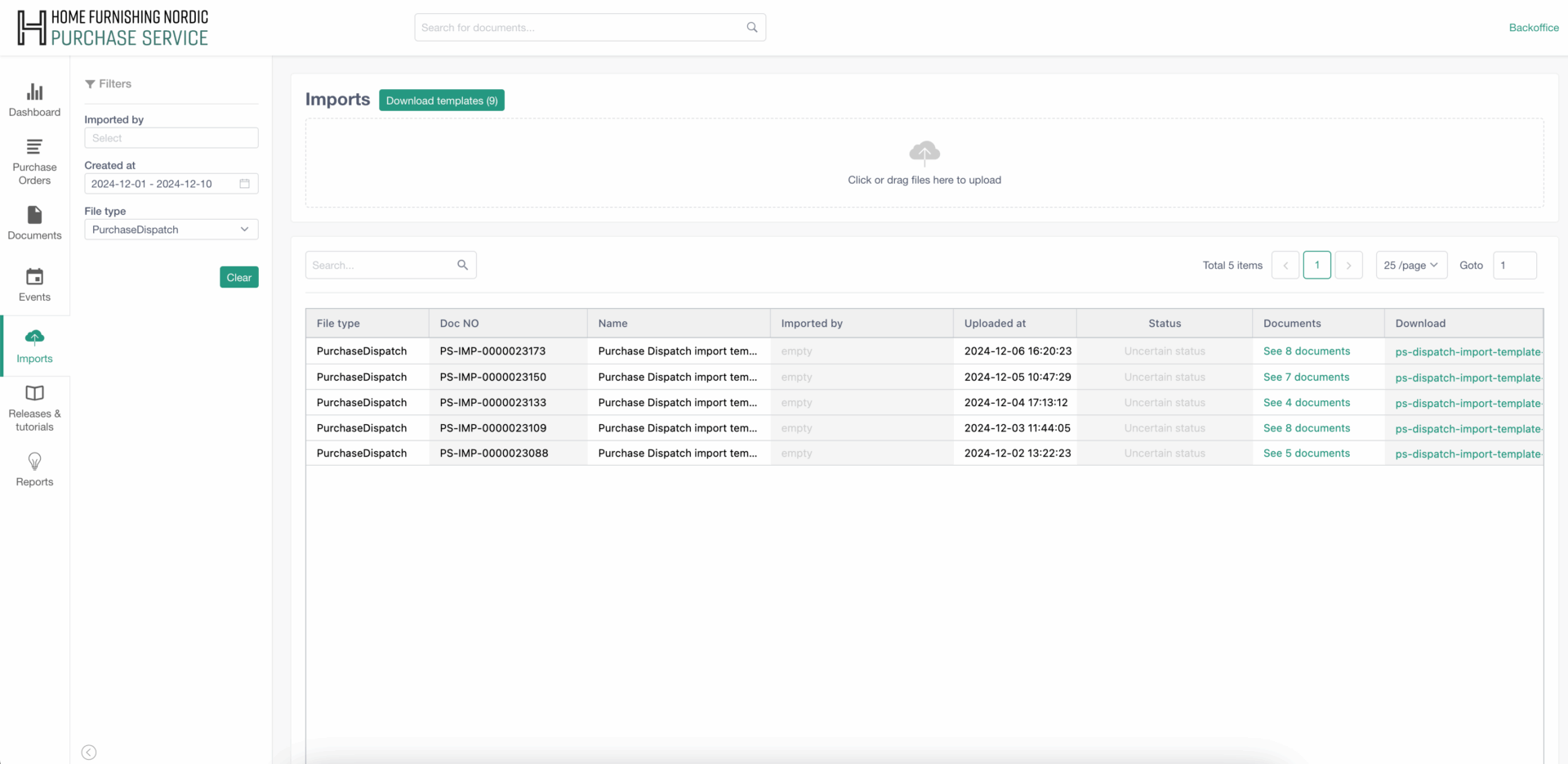Collapse the filters panel arrow icon
This screenshot has width=1568, height=764.
click(x=89, y=753)
